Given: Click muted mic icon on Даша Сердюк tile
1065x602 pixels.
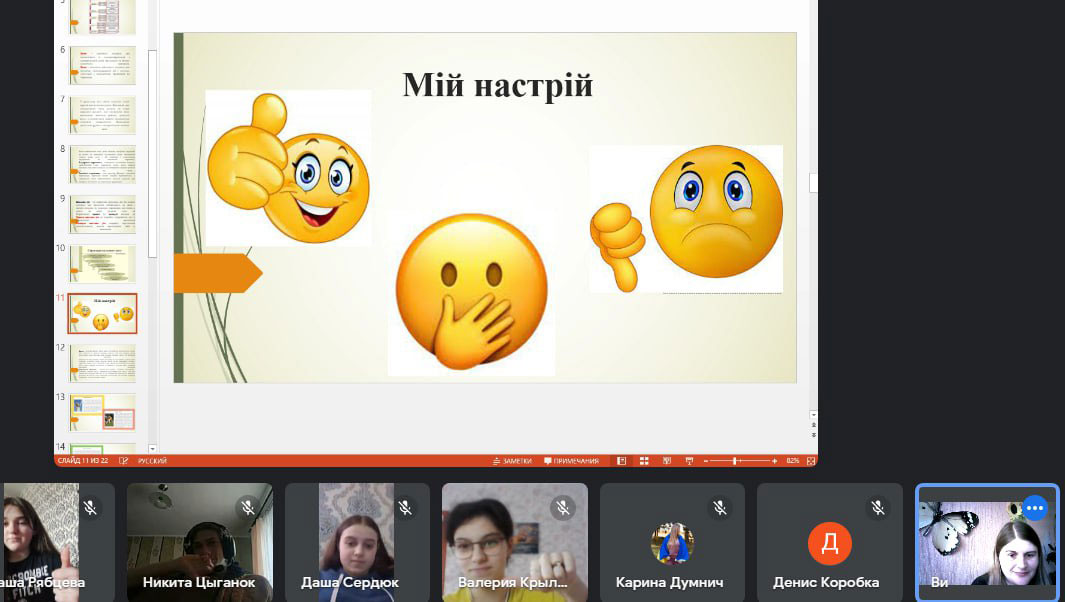Looking at the screenshot, I should [405, 508].
